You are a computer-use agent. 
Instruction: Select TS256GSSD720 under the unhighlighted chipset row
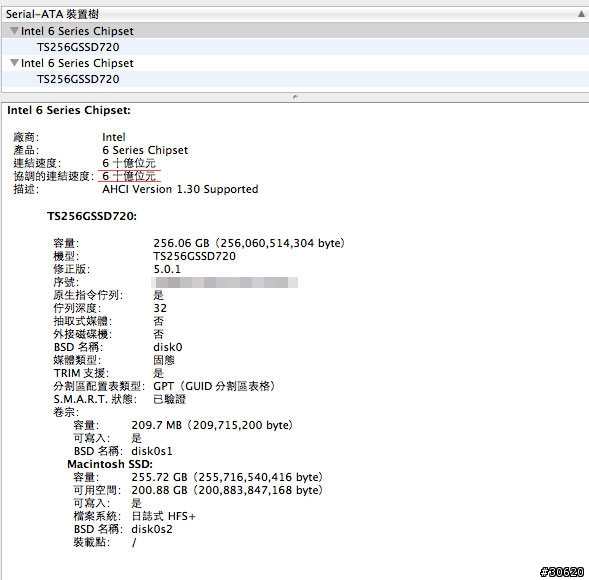[x=295, y=79]
